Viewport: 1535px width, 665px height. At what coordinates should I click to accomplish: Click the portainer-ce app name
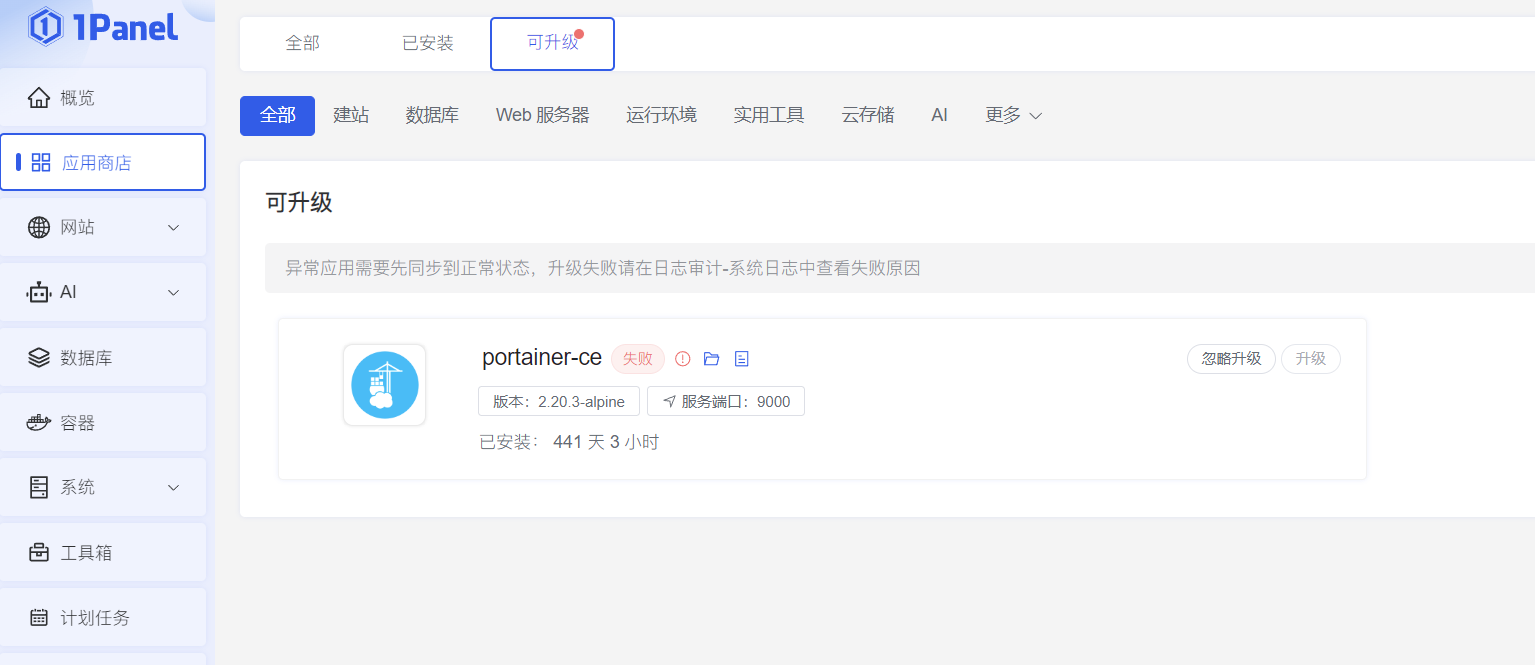542,357
